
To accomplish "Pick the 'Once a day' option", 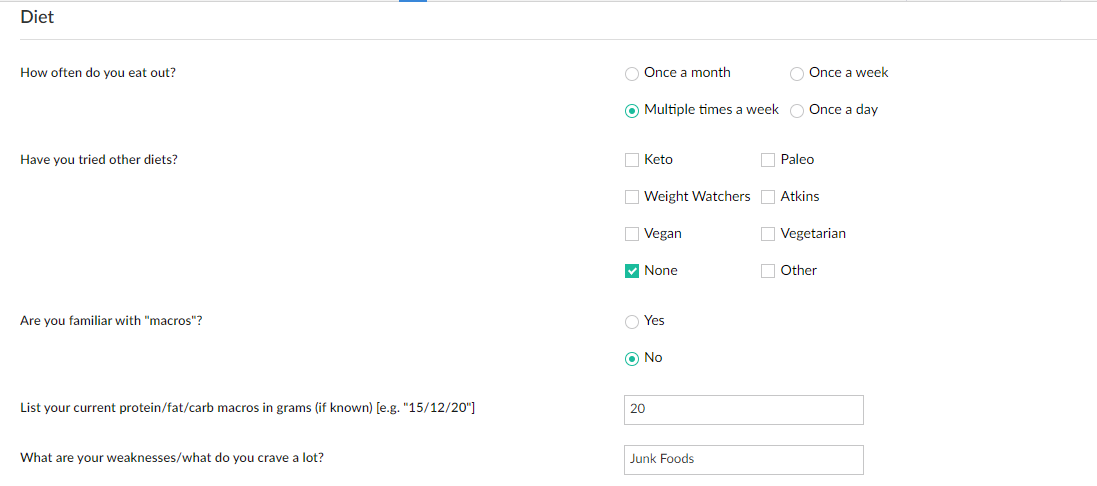I will pos(797,110).
